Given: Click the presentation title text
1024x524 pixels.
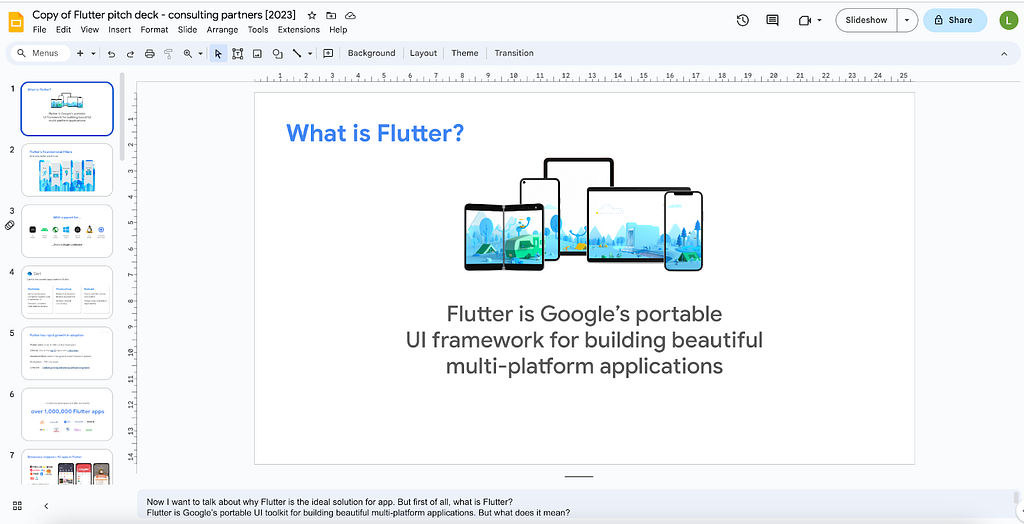Looking at the screenshot, I should (164, 14).
